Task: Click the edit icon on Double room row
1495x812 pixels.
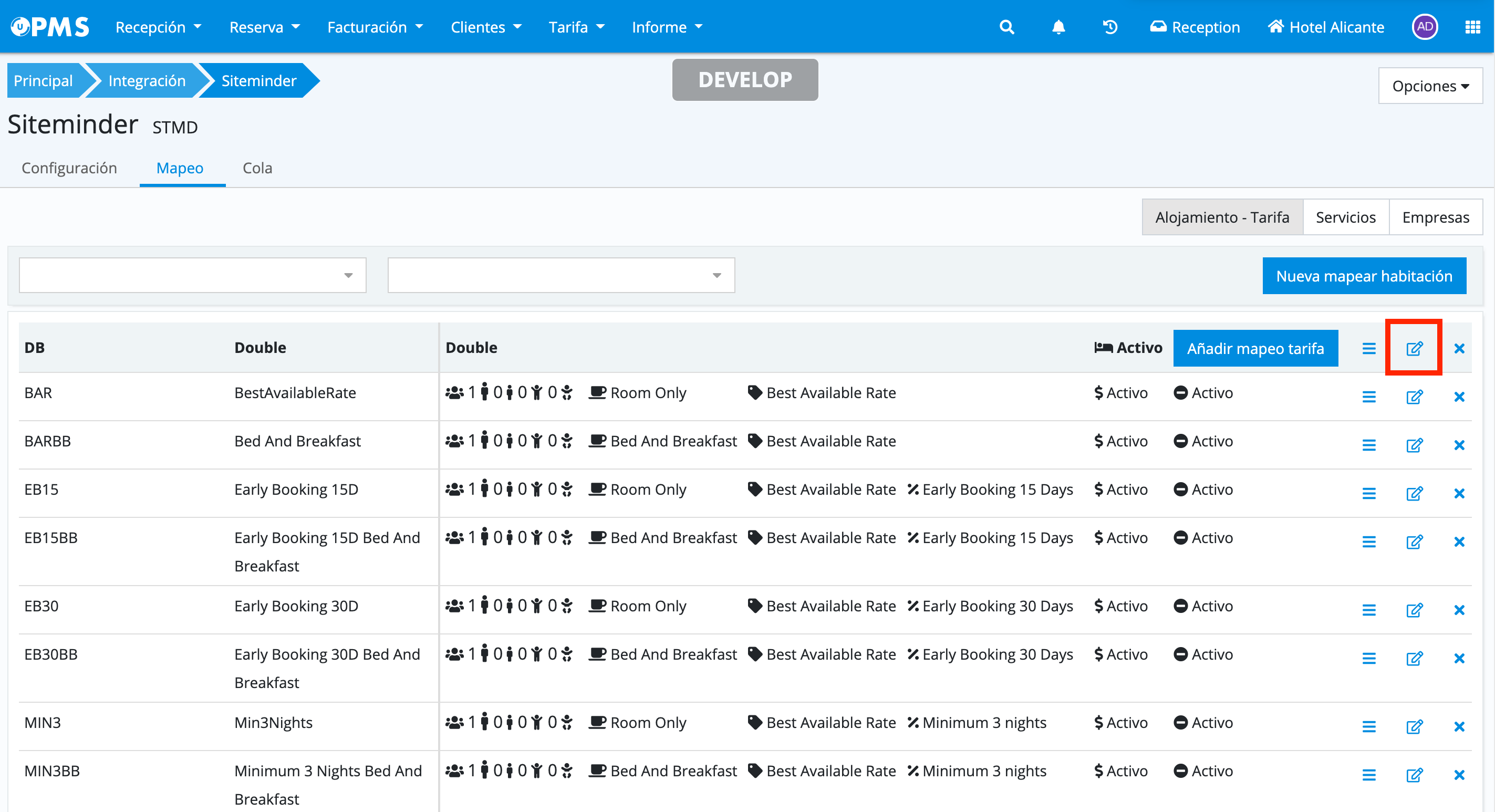Action: [x=1414, y=348]
